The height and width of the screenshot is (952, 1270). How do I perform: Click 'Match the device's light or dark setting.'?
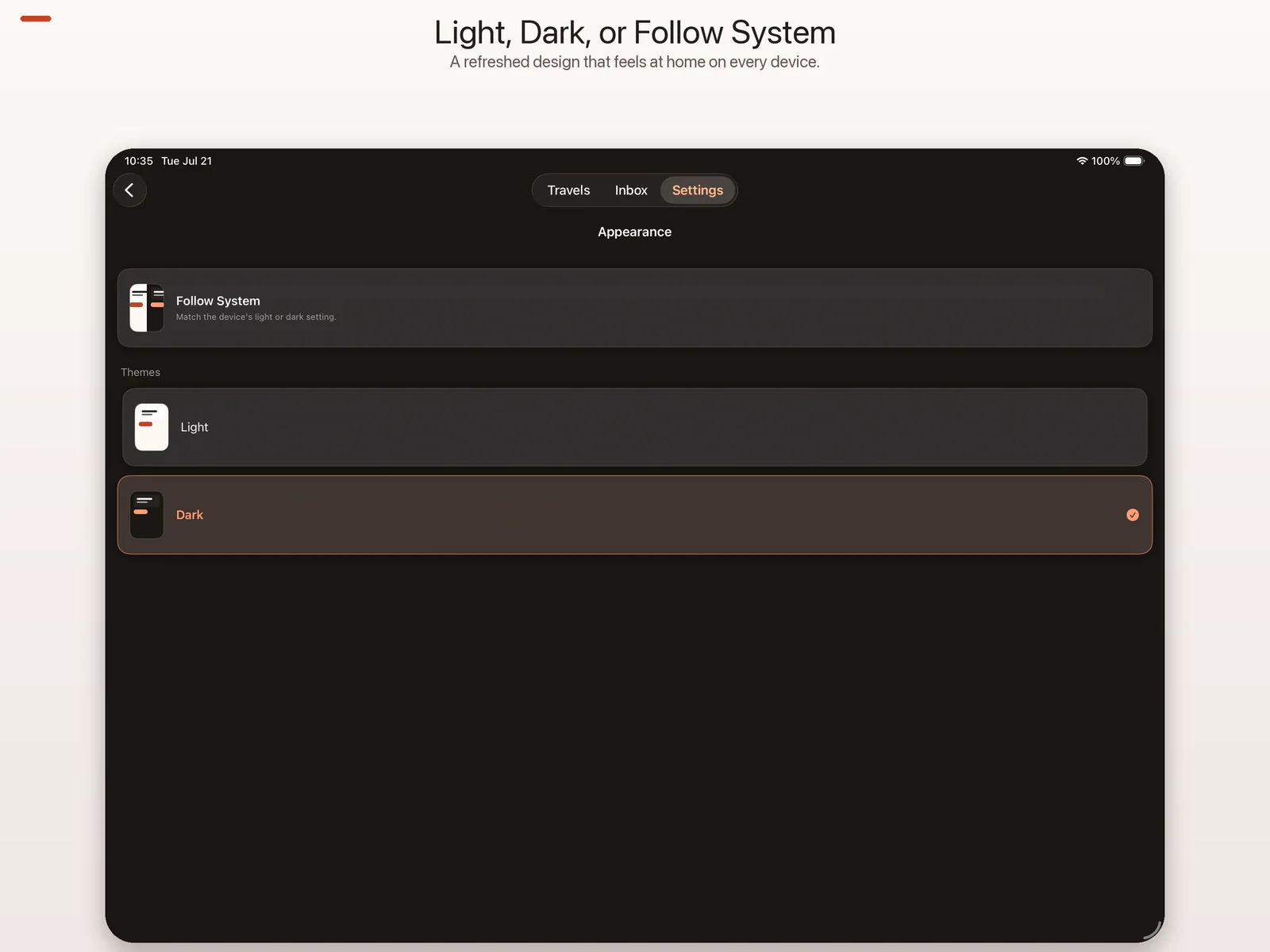256,317
